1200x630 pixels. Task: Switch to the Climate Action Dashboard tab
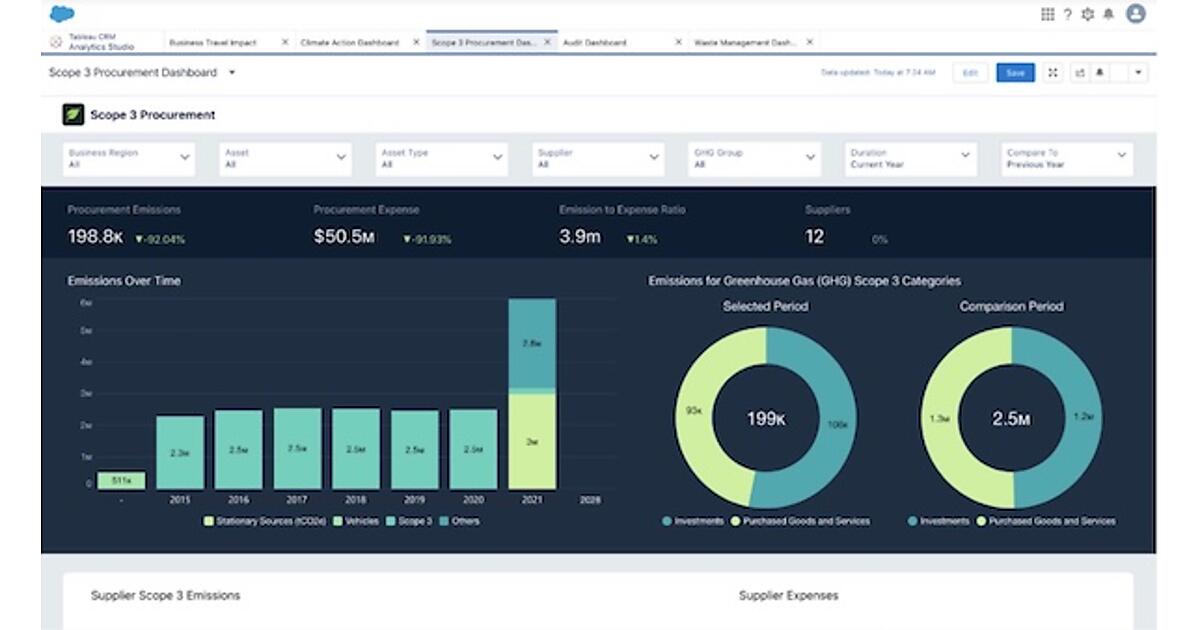[349, 43]
